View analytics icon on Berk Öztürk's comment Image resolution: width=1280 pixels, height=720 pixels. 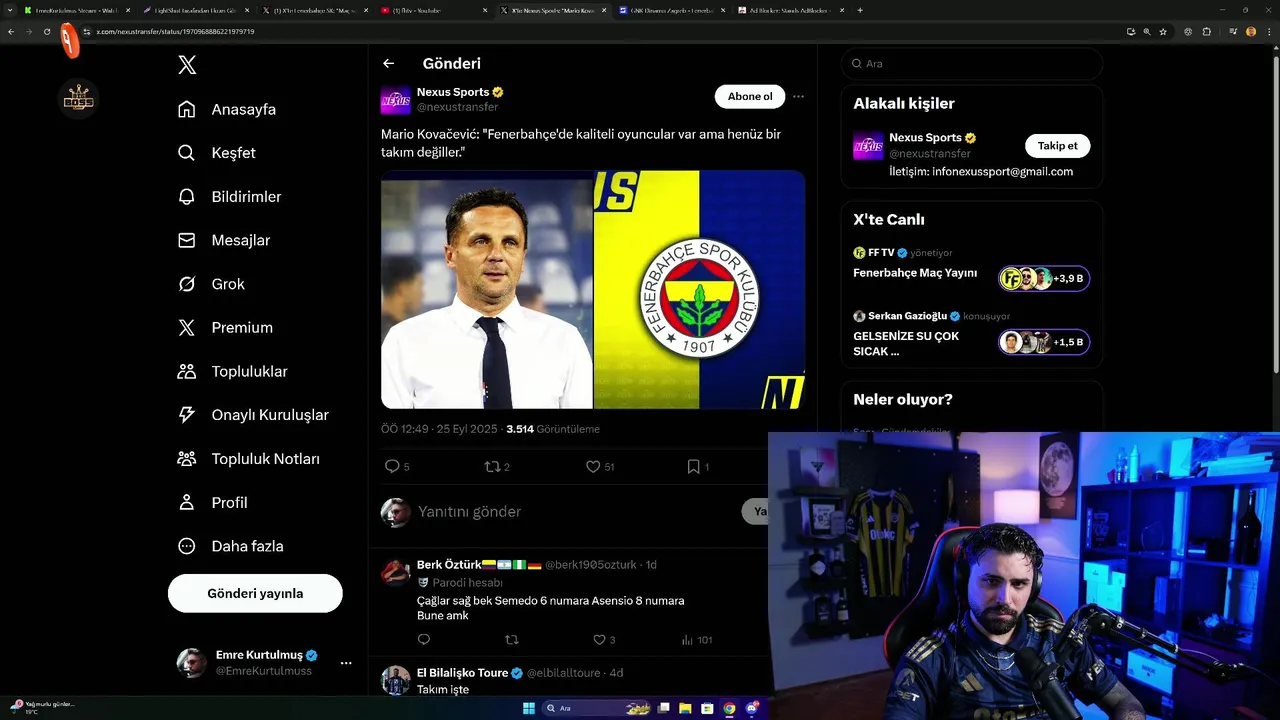(688, 640)
